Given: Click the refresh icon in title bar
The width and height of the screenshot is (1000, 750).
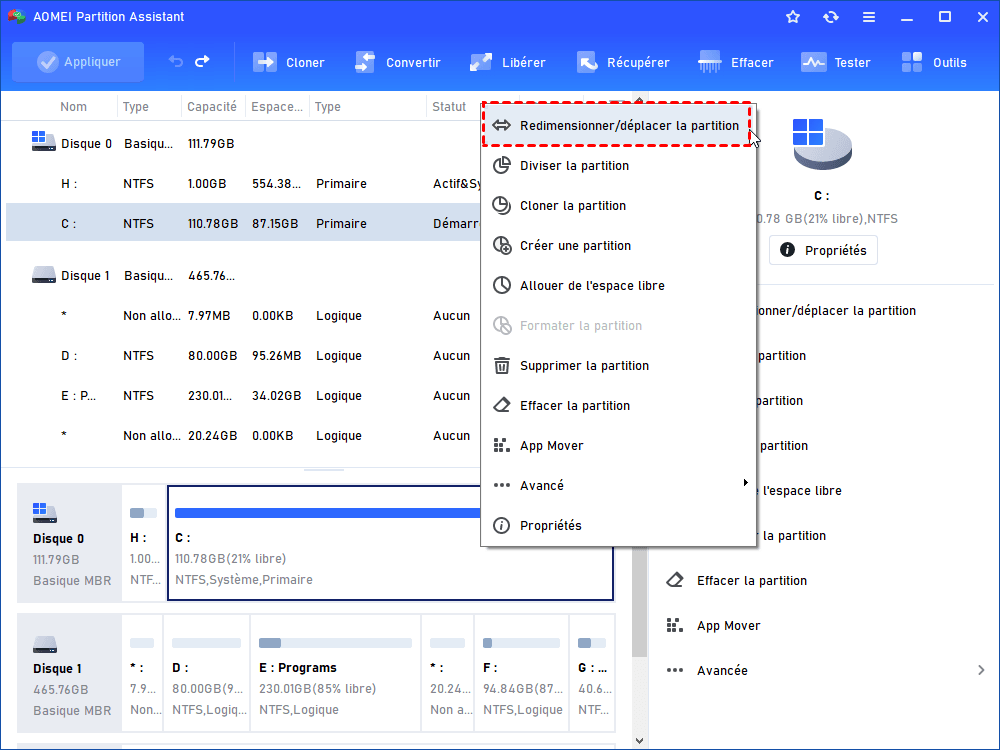Looking at the screenshot, I should pyautogui.click(x=830, y=17).
